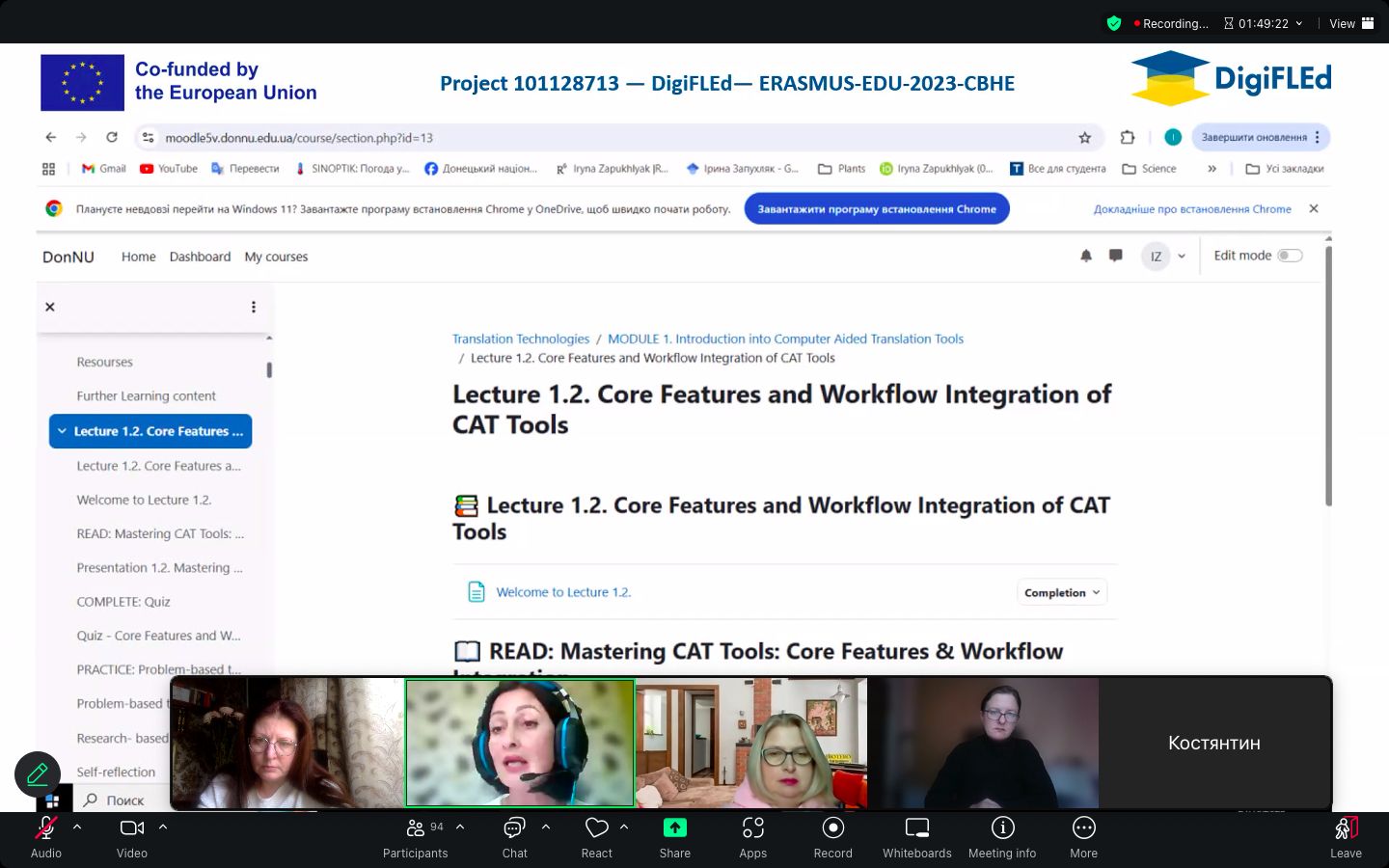1389x868 pixels.
Task: Click the Translation Technologies breadcrumb link
Action: (520, 339)
